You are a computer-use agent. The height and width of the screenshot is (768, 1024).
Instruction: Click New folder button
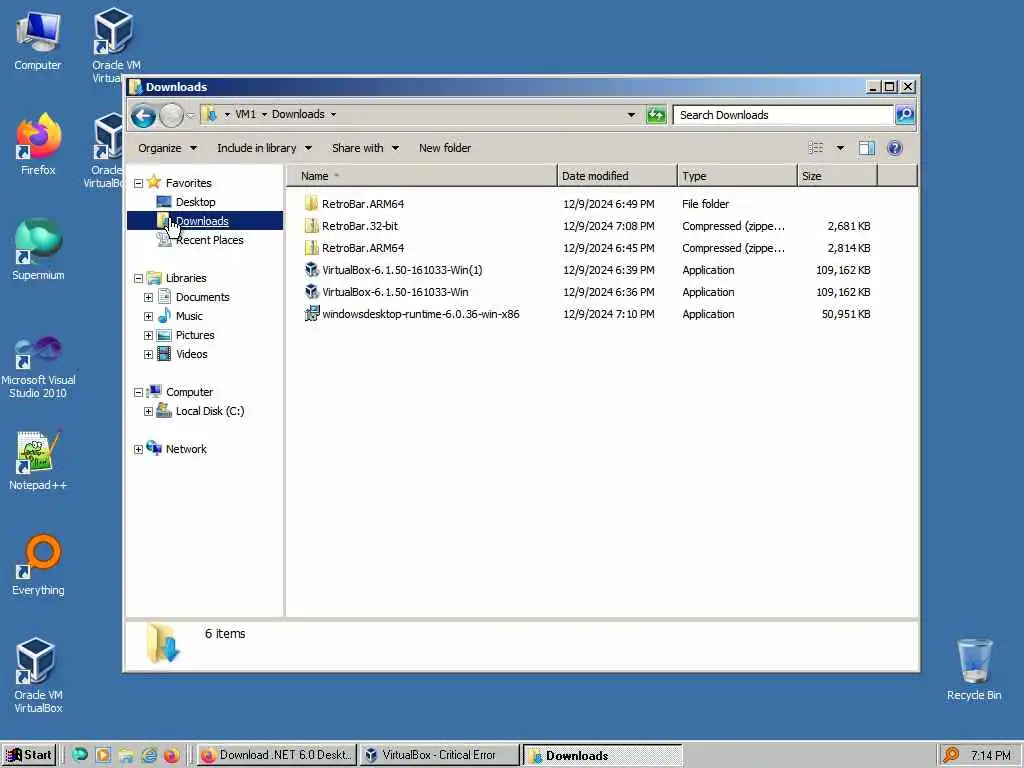coord(445,148)
